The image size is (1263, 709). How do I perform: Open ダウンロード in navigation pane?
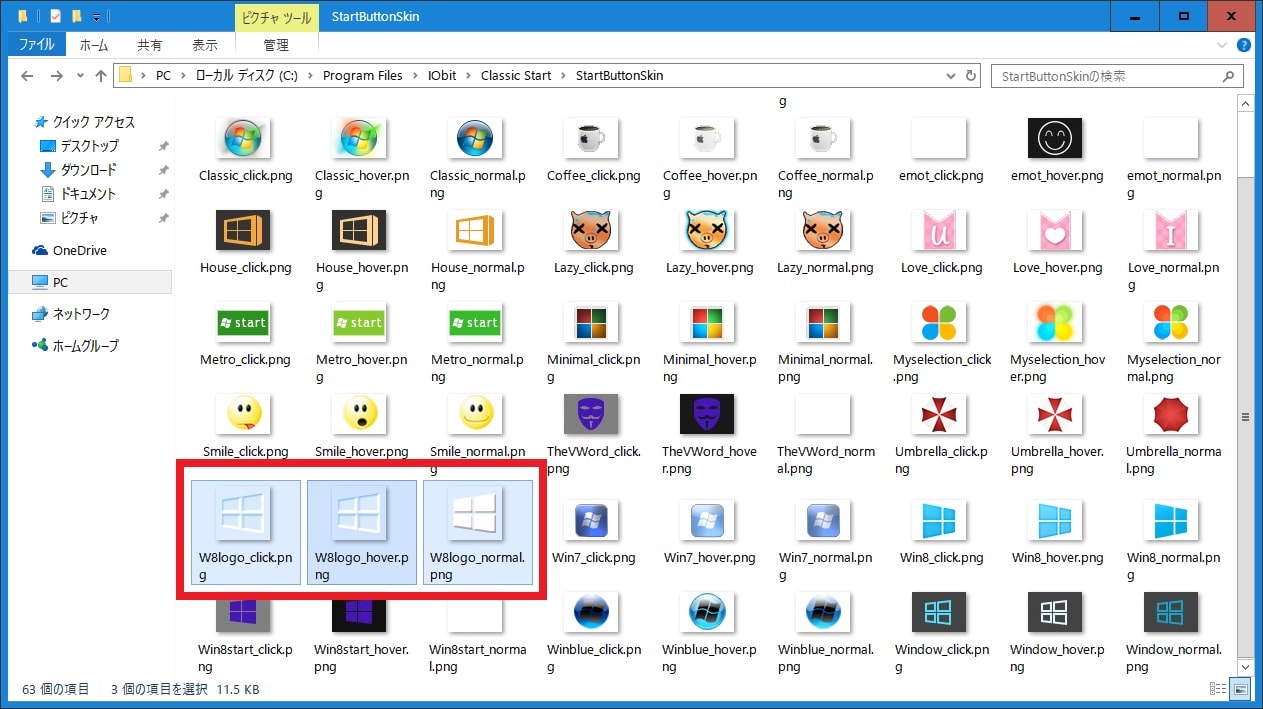click(89, 170)
